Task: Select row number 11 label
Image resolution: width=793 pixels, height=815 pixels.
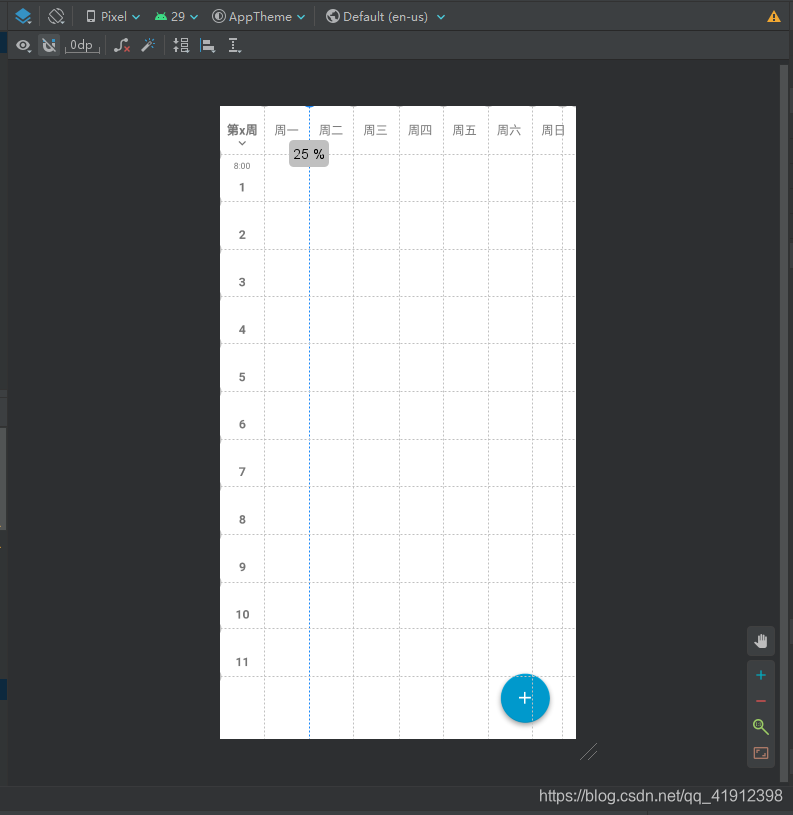Action: click(242, 662)
